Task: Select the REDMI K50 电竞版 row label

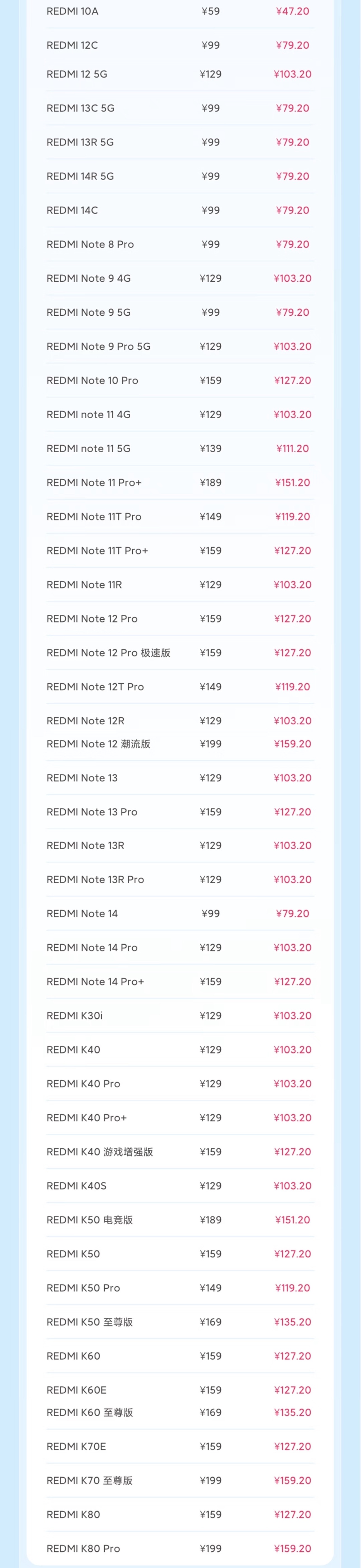Action: point(90,1220)
